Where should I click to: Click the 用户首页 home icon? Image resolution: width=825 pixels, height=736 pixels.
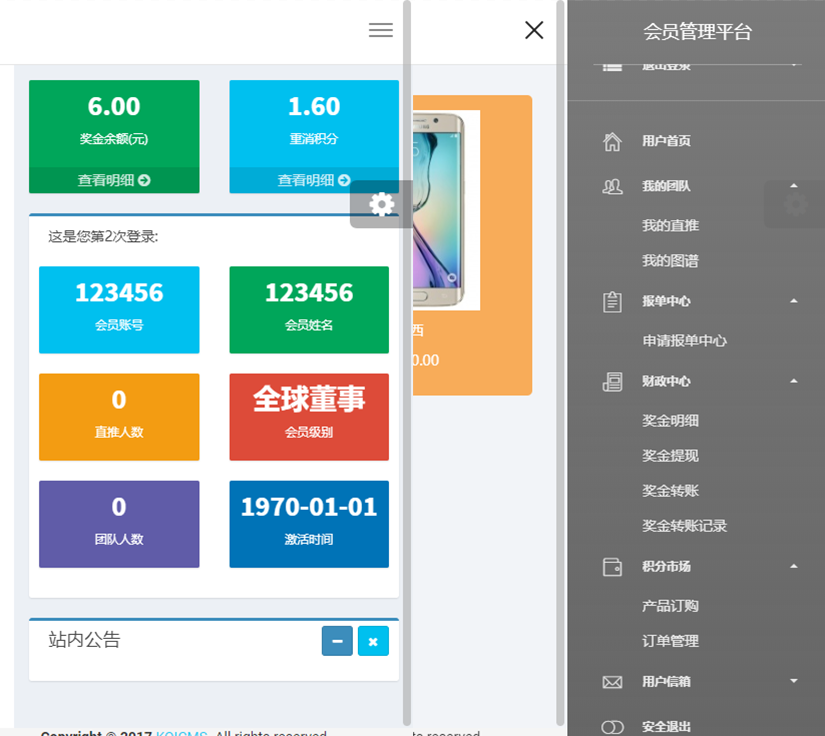(612, 141)
